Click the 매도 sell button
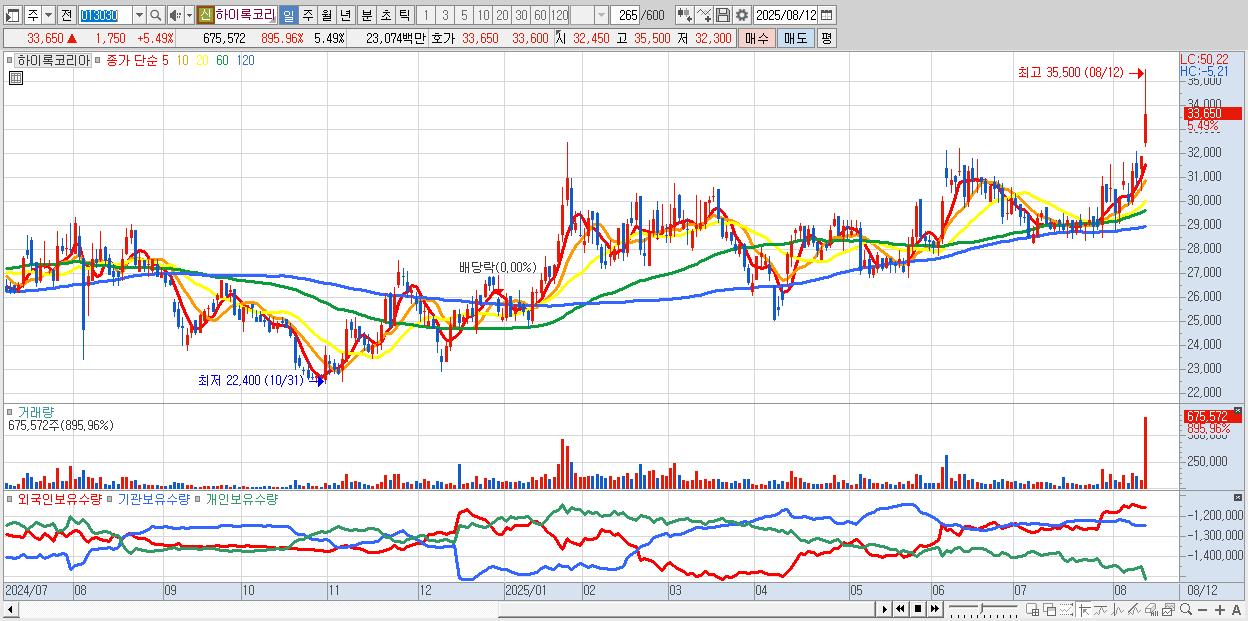1248x621 pixels. [x=795, y=38]
